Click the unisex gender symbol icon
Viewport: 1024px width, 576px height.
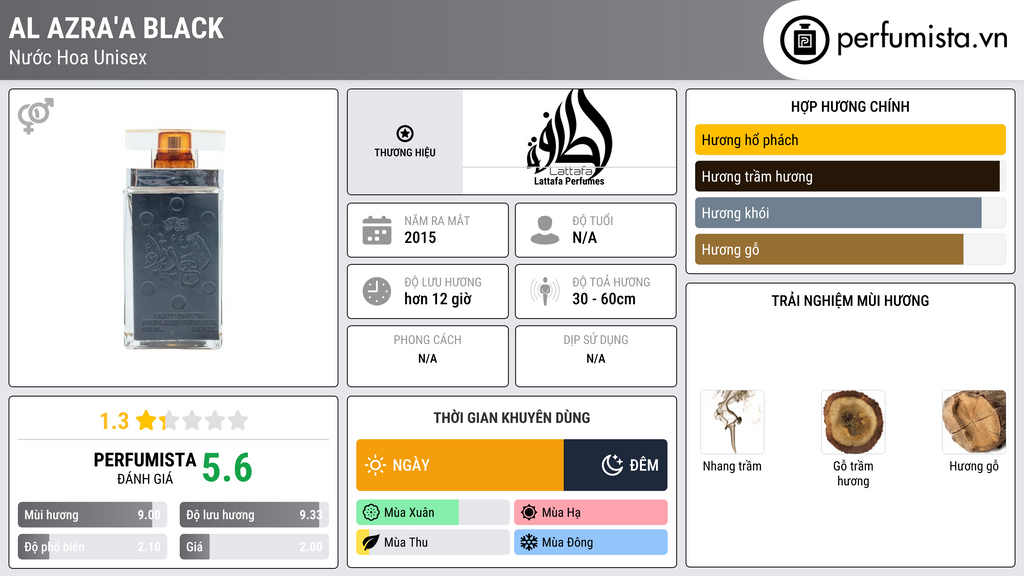click(x=35, y=116)
